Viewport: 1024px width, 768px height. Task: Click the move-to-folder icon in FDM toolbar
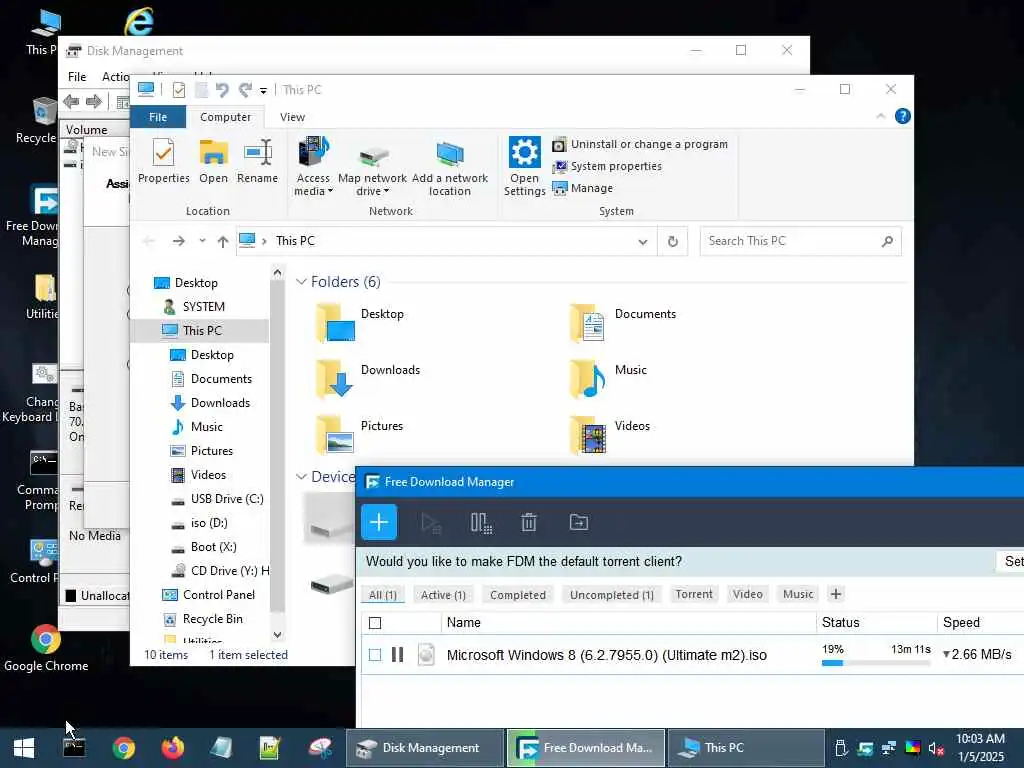click(579, 522)
